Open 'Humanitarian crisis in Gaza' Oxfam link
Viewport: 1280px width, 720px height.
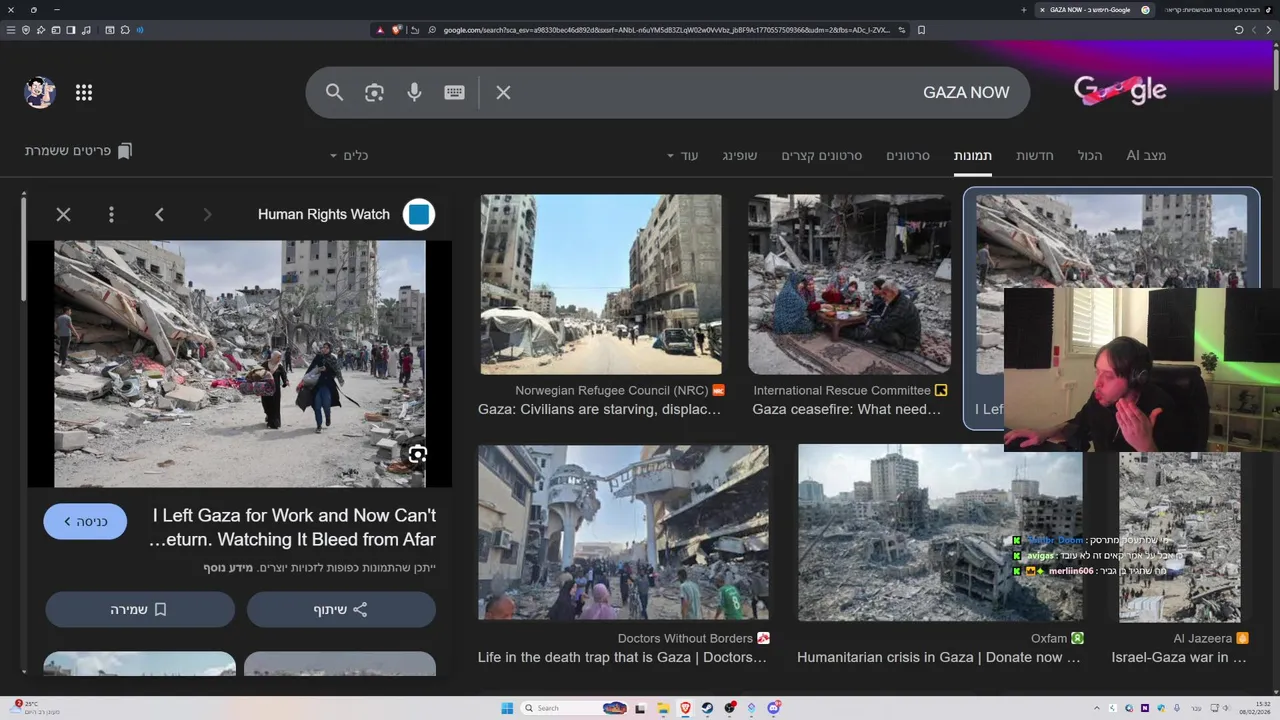pyautogui.click(x=938, y=657)
